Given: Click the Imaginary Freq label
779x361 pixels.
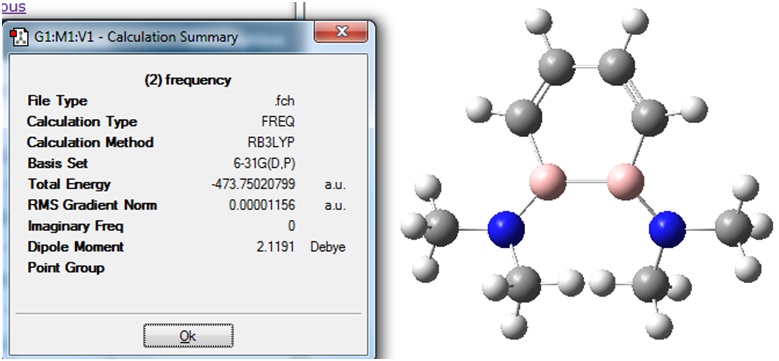Looking at the screenshot, I should [x=75, y=226].
